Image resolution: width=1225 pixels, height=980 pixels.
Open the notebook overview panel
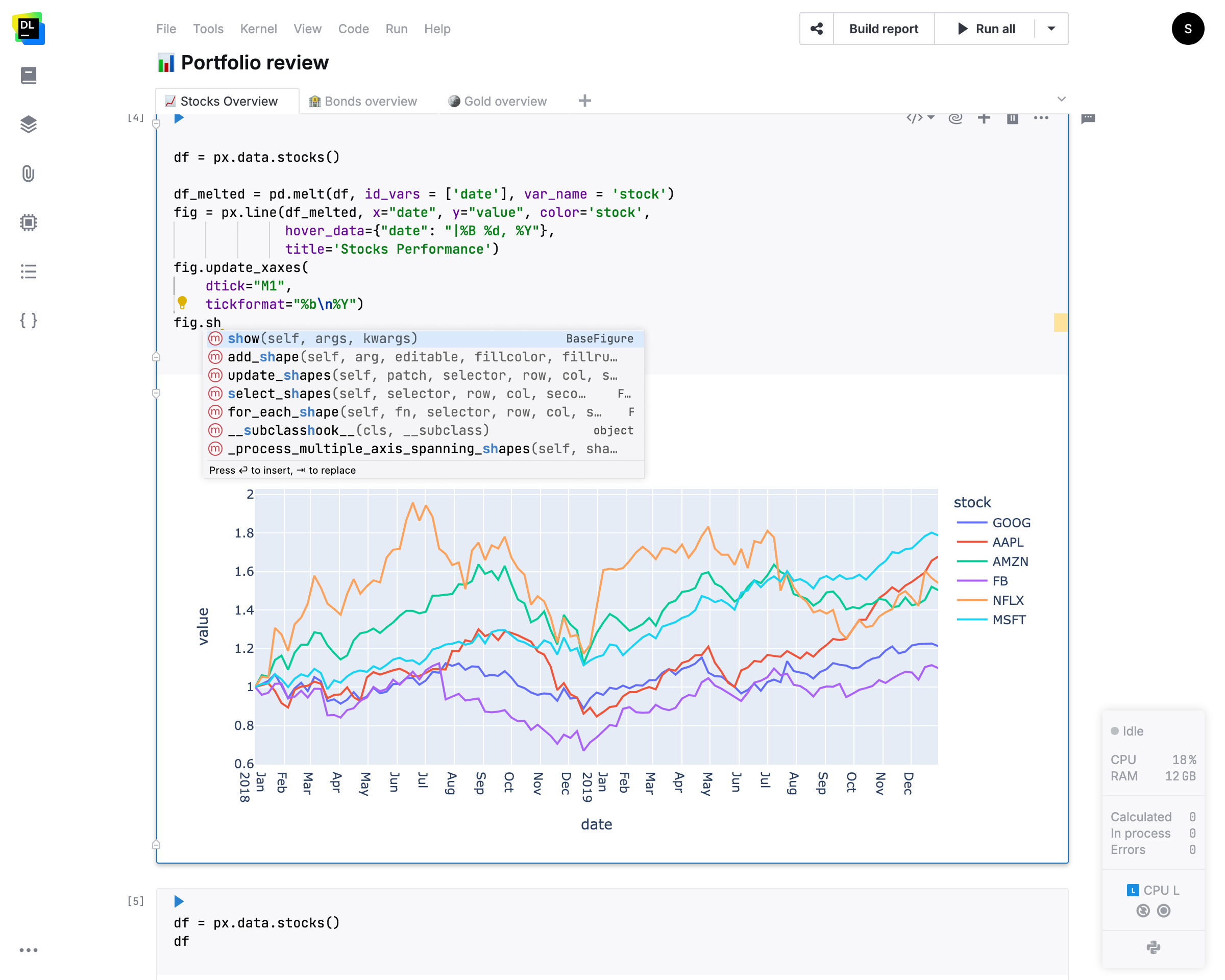29,75
